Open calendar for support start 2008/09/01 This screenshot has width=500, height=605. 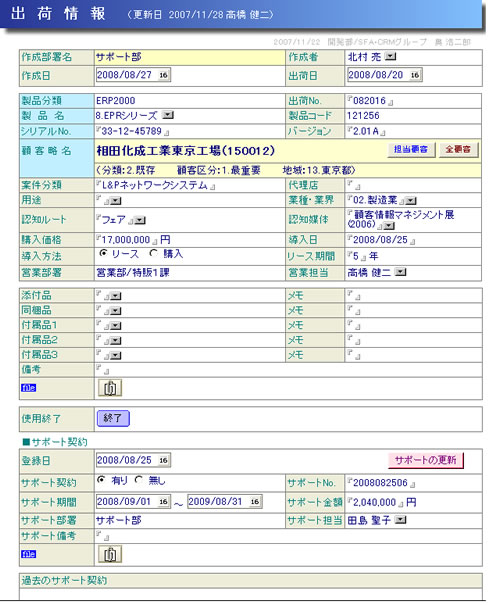point(164,502)
